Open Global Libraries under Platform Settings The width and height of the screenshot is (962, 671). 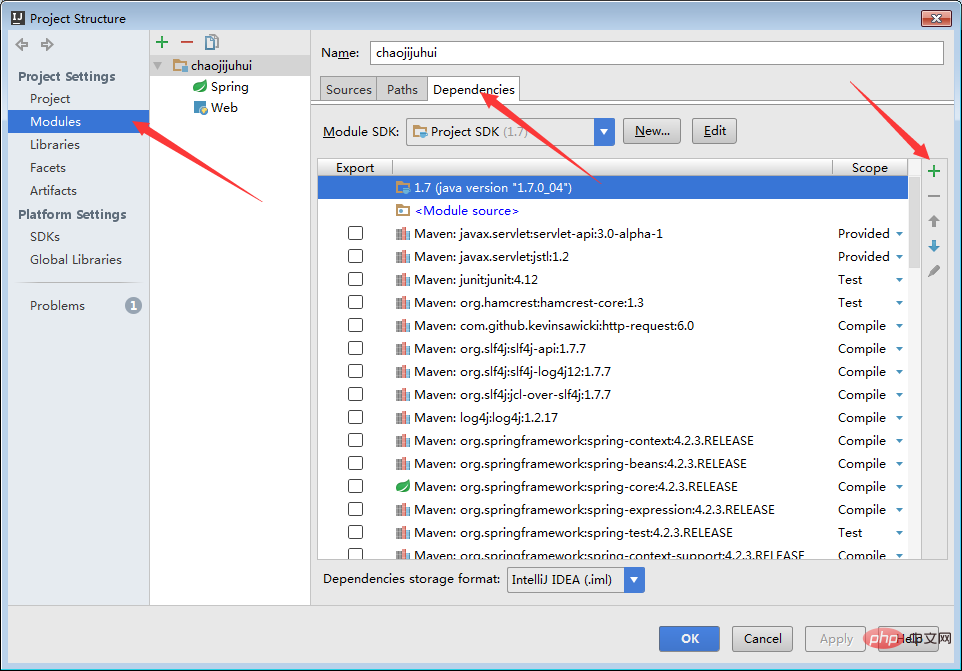point(75,259)
